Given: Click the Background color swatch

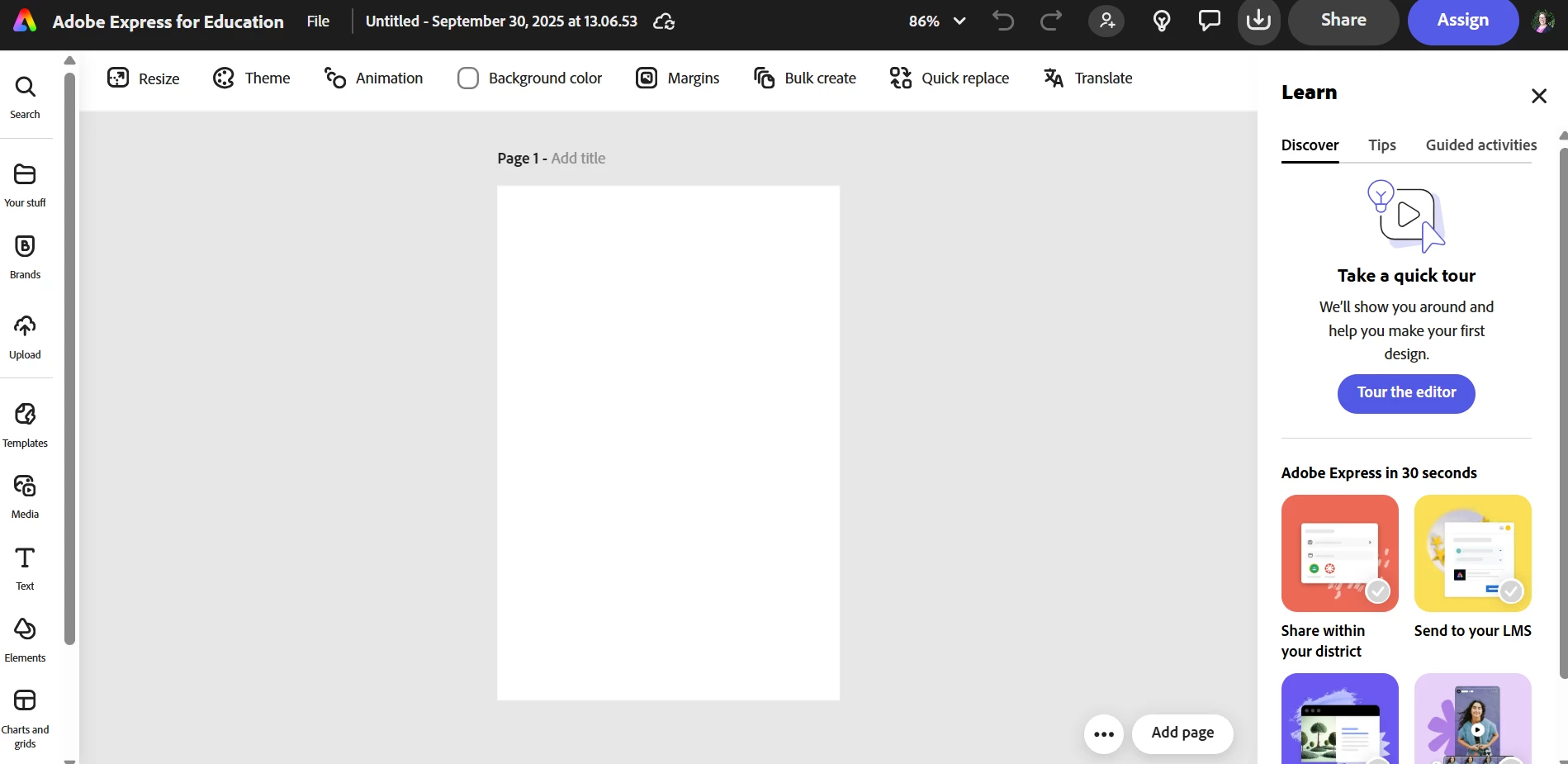Looking at the screenshot, I should [x=468, y=78].
